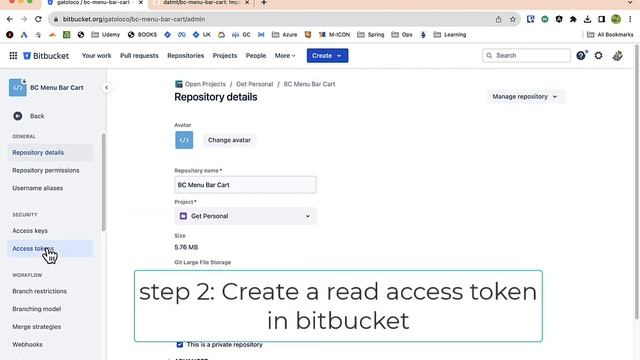Image resolution: width=640 pixels, height=360 pixels.
Task: Click the Bitbucket Search box
Action: click(526, 56)
